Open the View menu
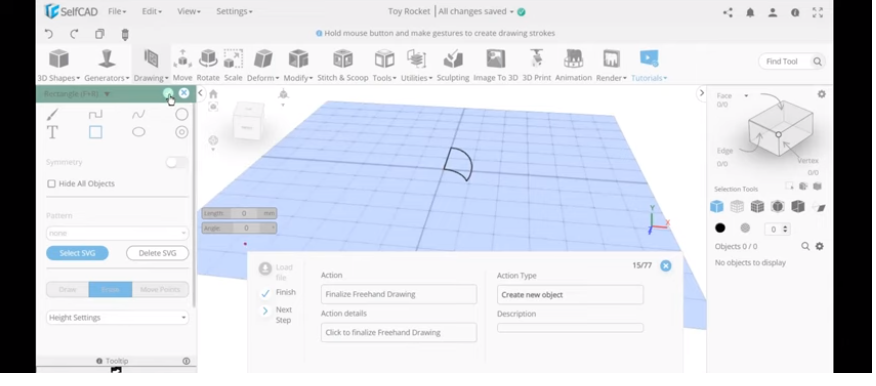 coord(189,11)
